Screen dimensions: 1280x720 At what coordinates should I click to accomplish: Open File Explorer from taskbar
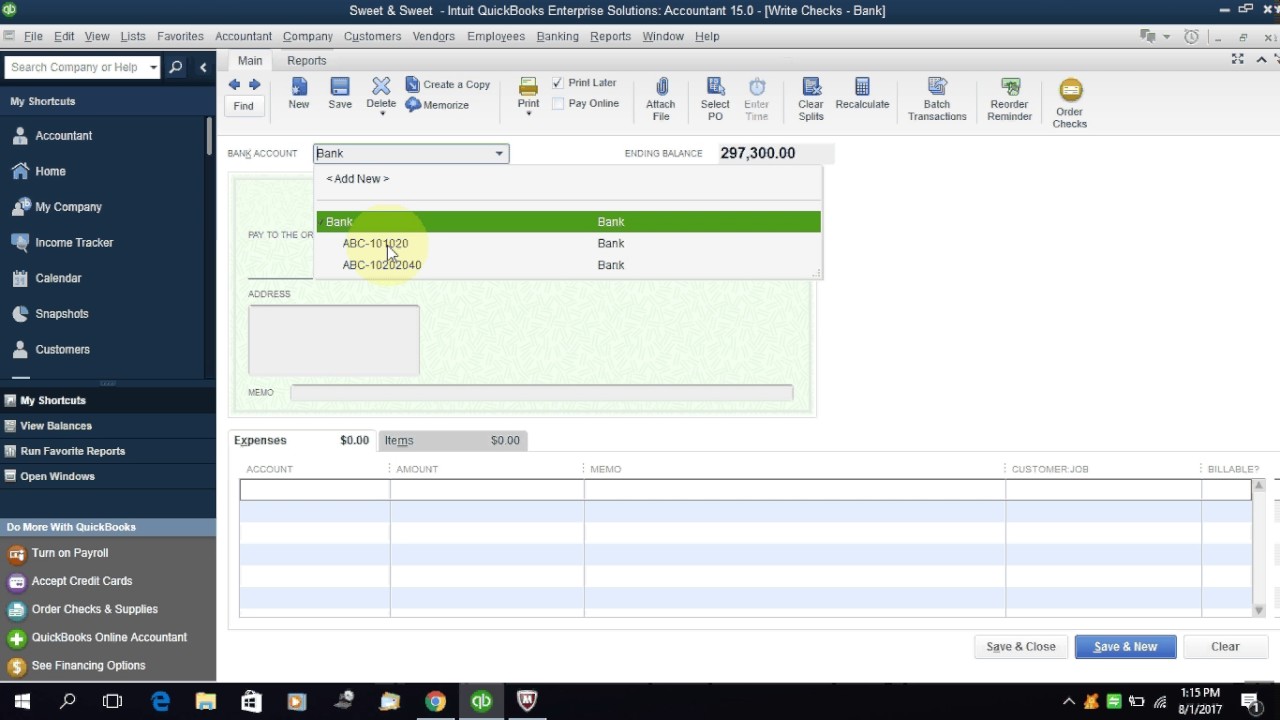point(205,702)
